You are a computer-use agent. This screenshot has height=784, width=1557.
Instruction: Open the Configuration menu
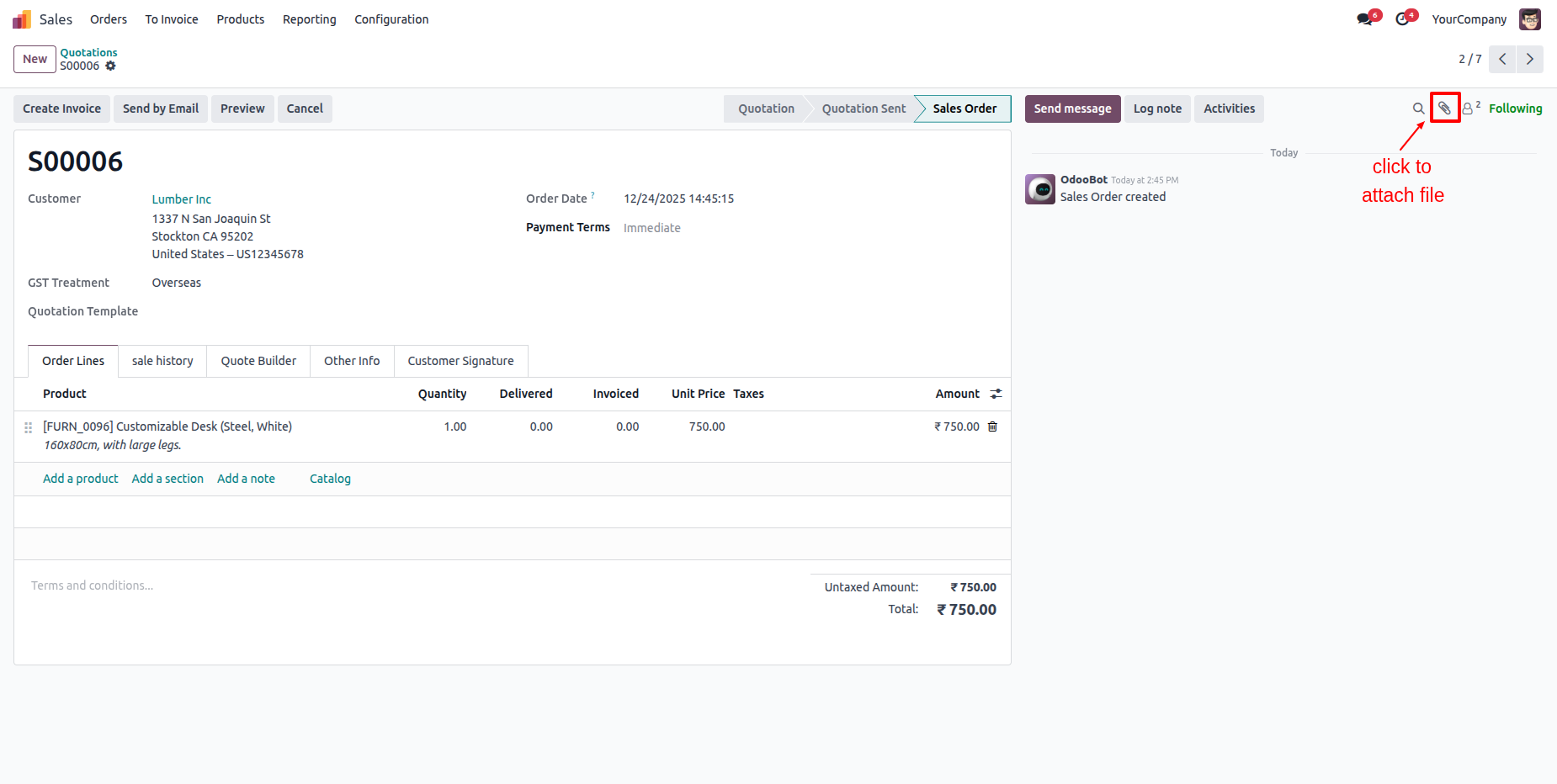coord(391,19)
